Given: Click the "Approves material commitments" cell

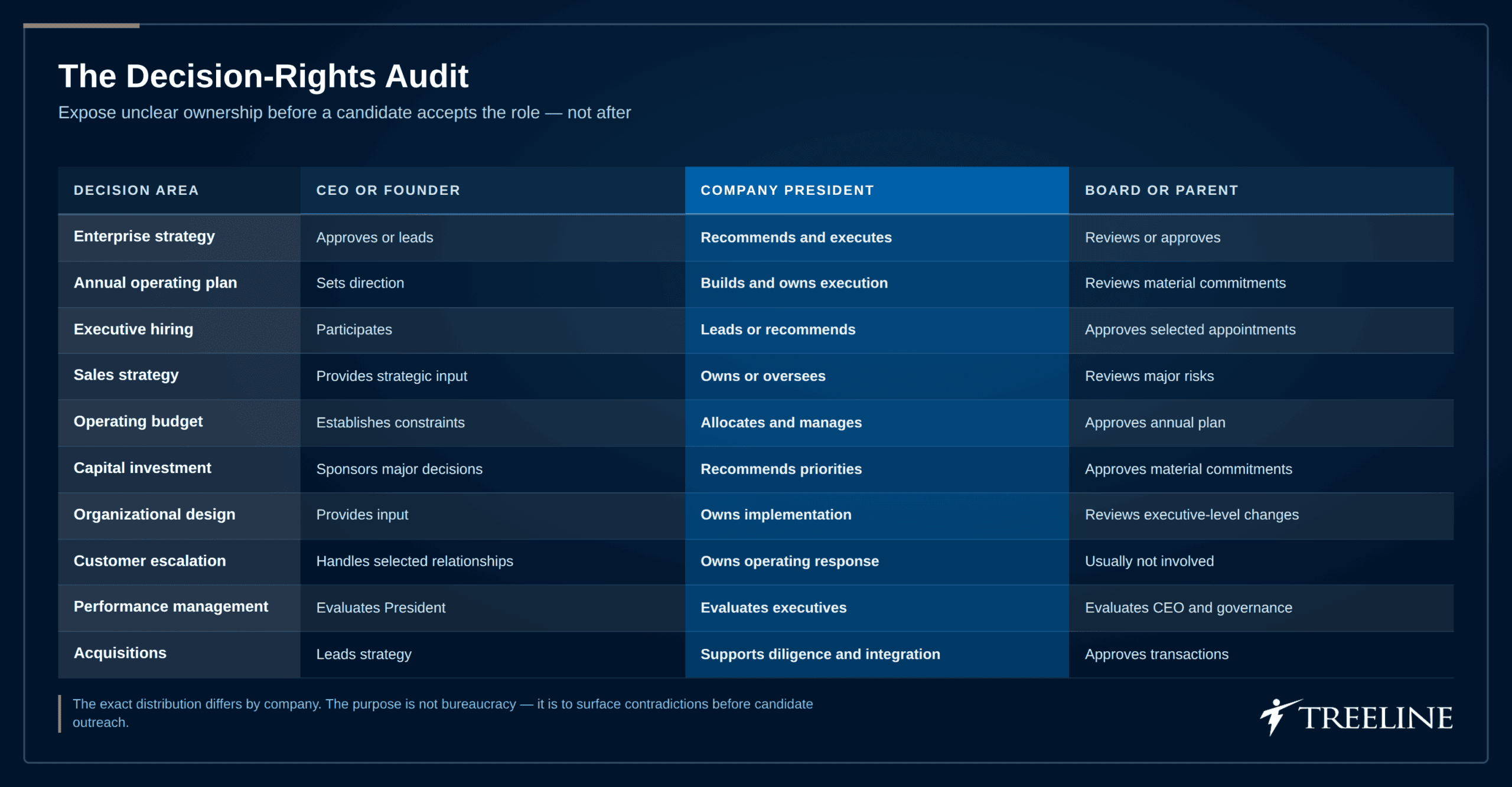Looking at the screenshot, I should click(1261, 469).
